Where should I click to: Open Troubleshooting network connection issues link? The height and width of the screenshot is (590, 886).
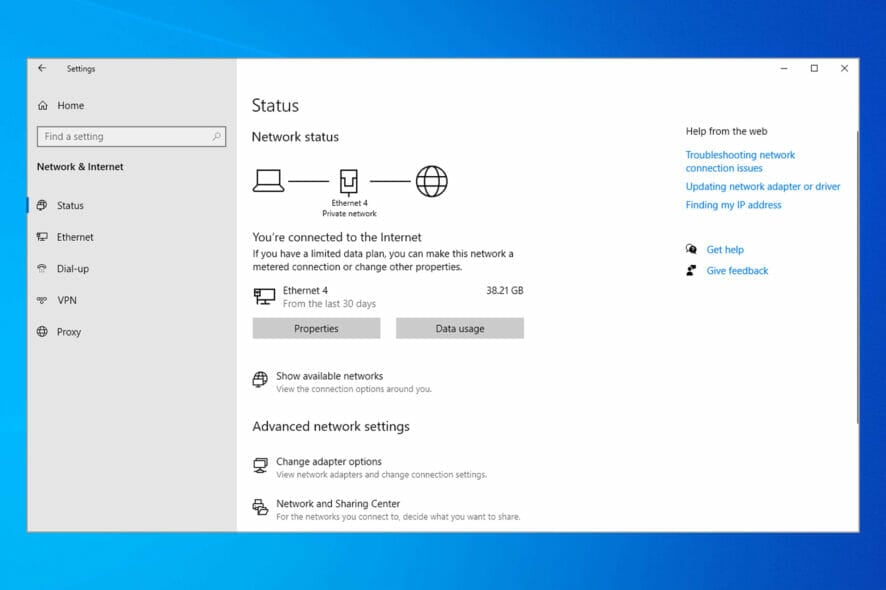(x=740, y=161)
